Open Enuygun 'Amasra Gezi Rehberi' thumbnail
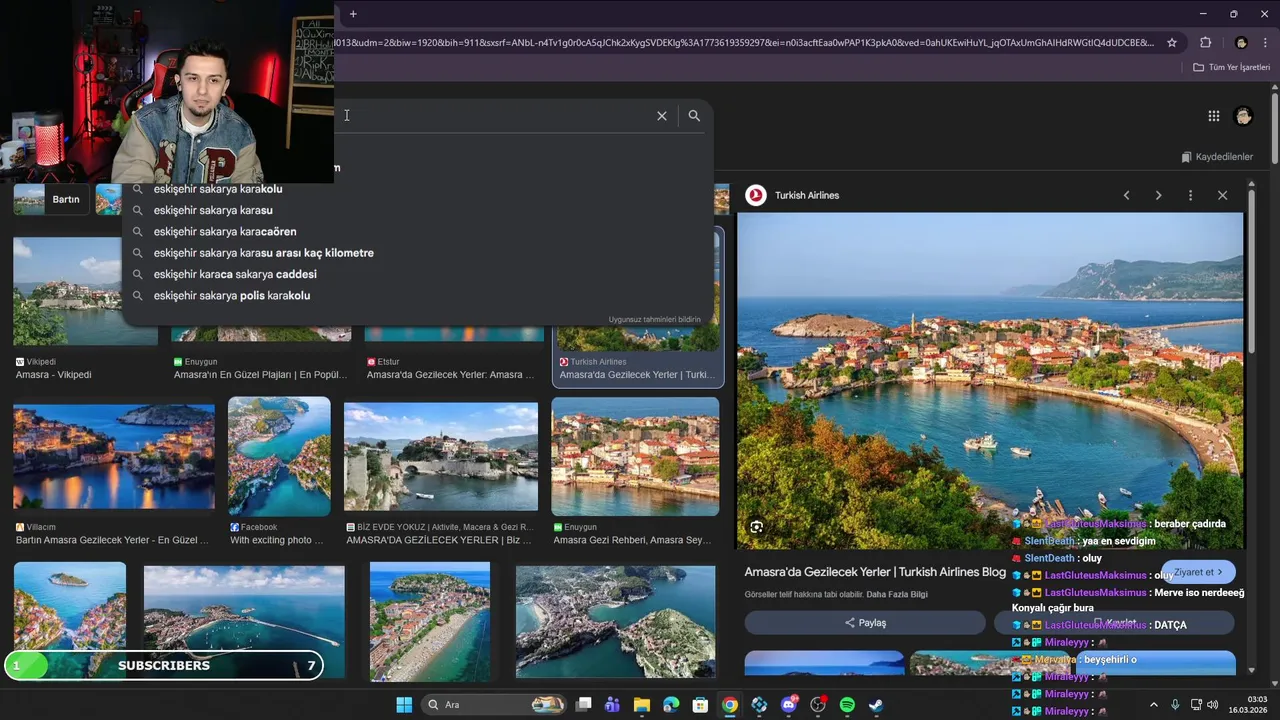This screenshot has height=720, width=1280. pyautogui.click(x=635, y=457)
